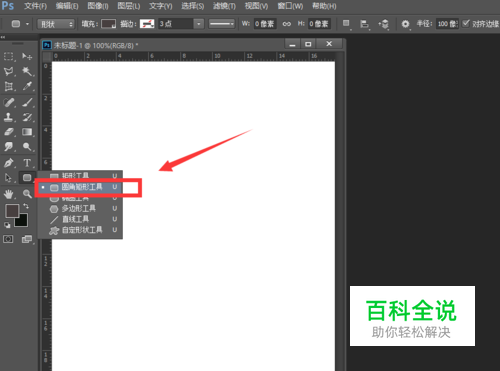Change the screen mode
This screenshot has width=500, height=371.
click(27, 239)
